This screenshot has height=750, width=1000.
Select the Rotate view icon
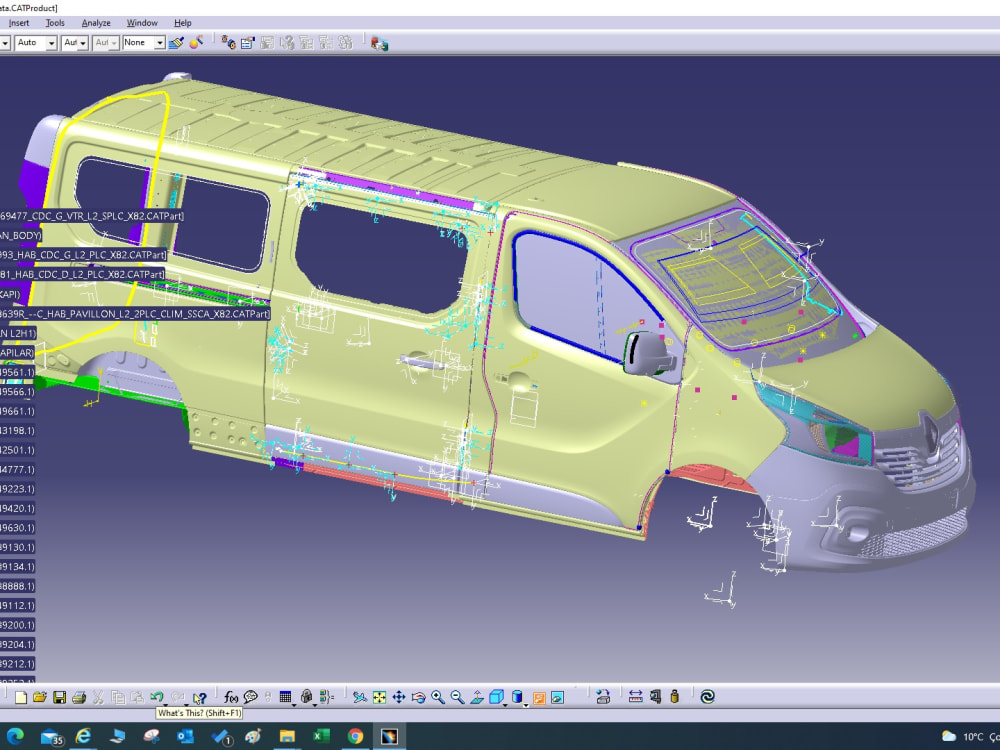click(418, 697)
